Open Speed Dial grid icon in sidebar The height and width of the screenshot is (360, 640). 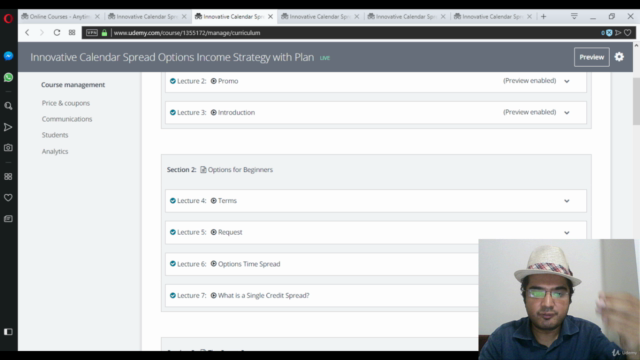(x=8, y=176)
